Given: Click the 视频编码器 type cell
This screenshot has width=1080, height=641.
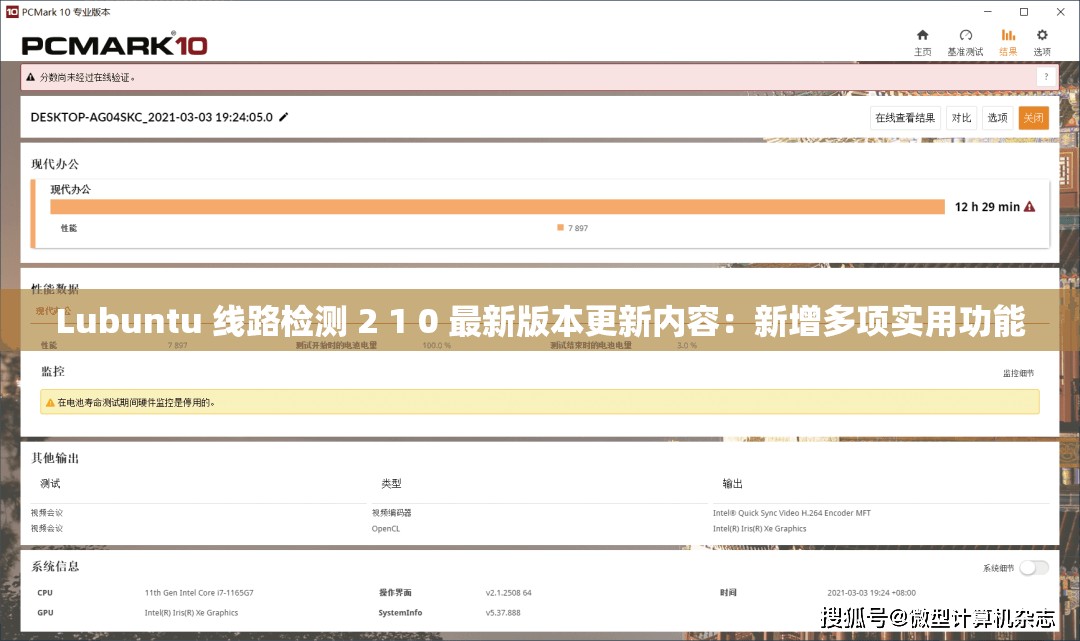Looking at the screenshot, I should pos(391,513).
